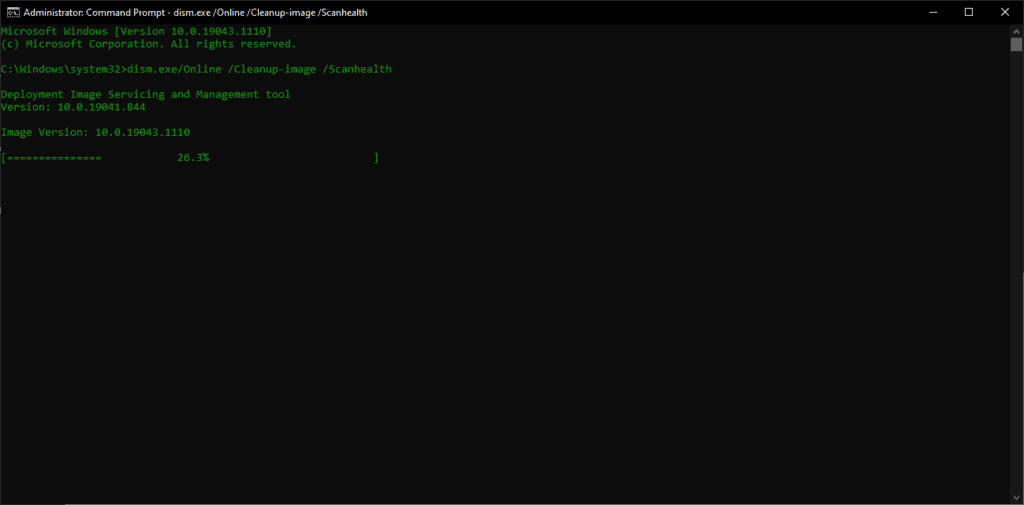Minimize the Command Prompt window
The width and height of the screenshot is (1024, 505).
pos(933,12)
